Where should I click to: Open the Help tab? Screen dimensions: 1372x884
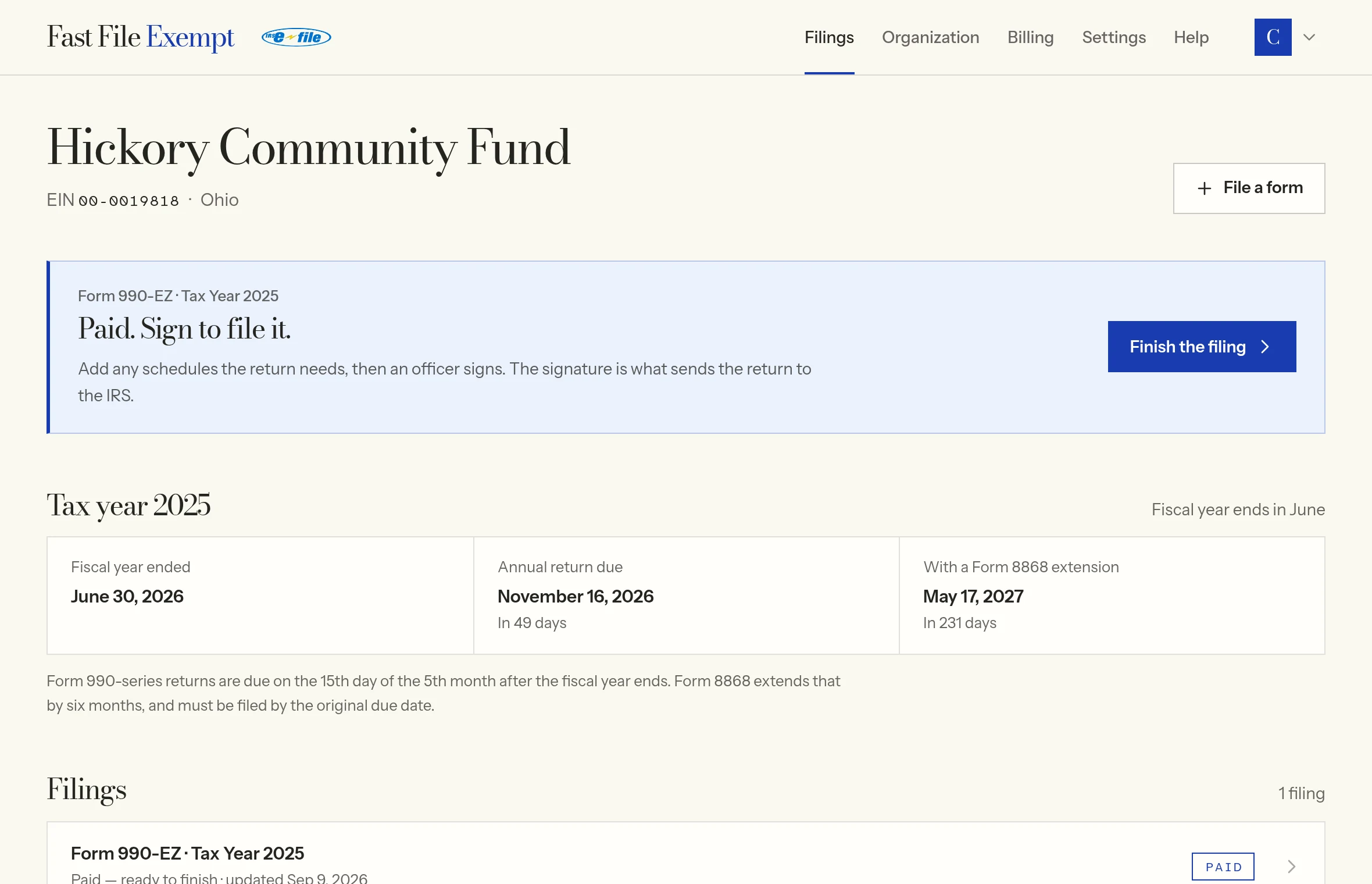1191,37
